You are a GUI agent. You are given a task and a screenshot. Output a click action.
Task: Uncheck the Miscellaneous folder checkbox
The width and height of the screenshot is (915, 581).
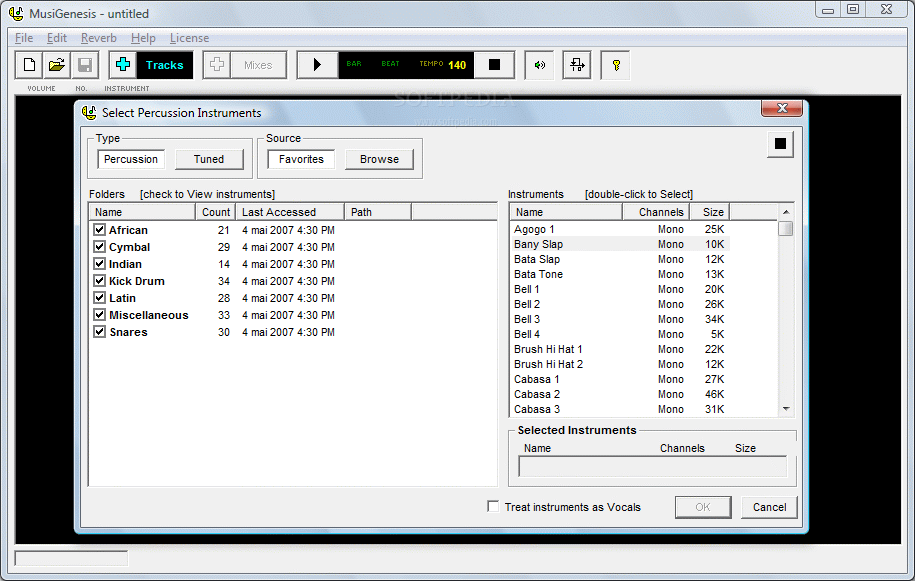point(99,314)
